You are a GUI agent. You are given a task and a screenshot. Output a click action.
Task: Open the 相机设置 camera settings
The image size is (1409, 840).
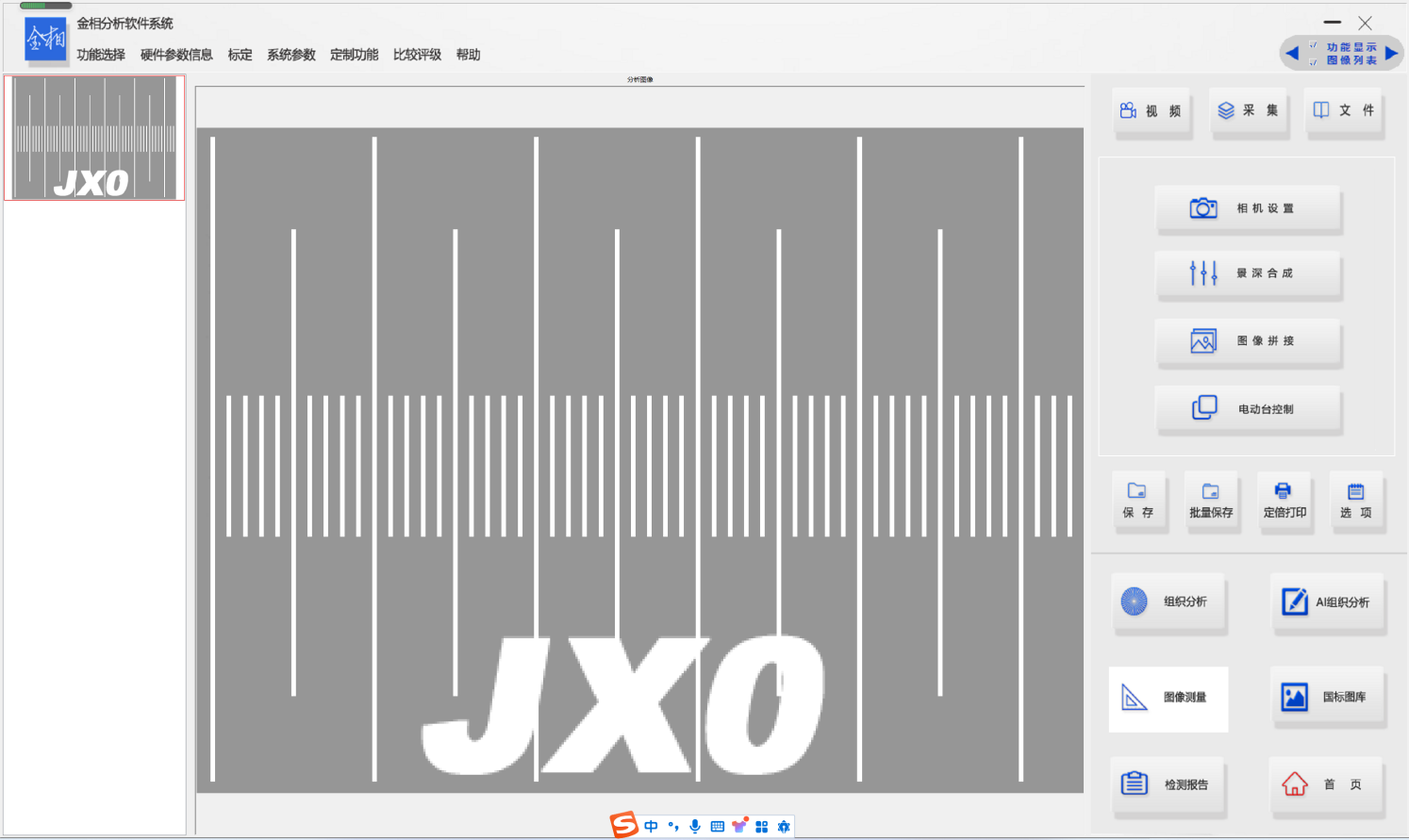tap(1248, 208)
